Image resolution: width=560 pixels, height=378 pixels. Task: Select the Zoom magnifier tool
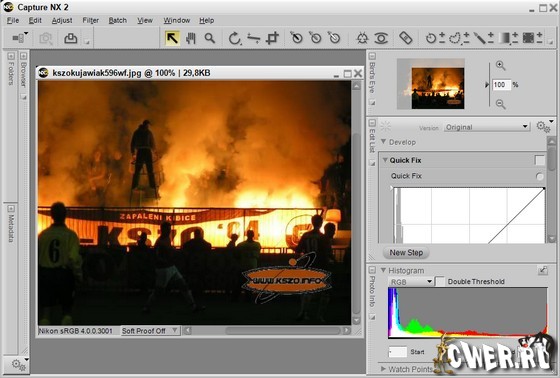click(210, 38)
